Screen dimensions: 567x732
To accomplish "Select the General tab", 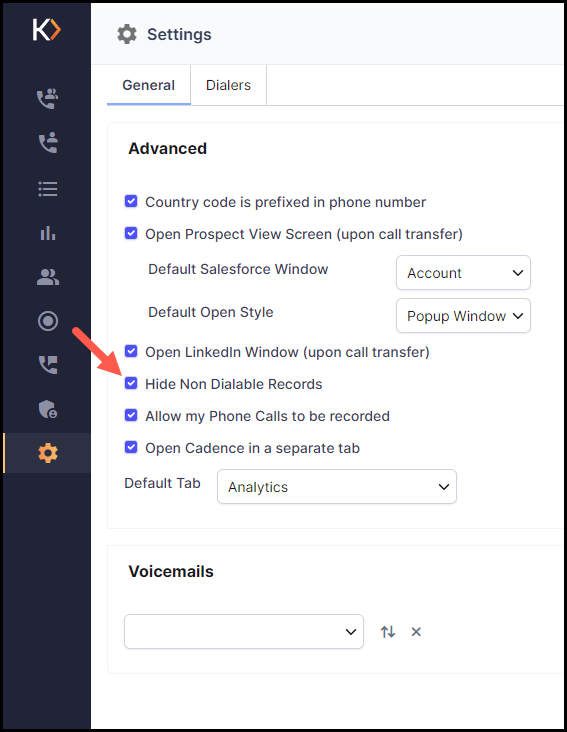I will point(148,85).
